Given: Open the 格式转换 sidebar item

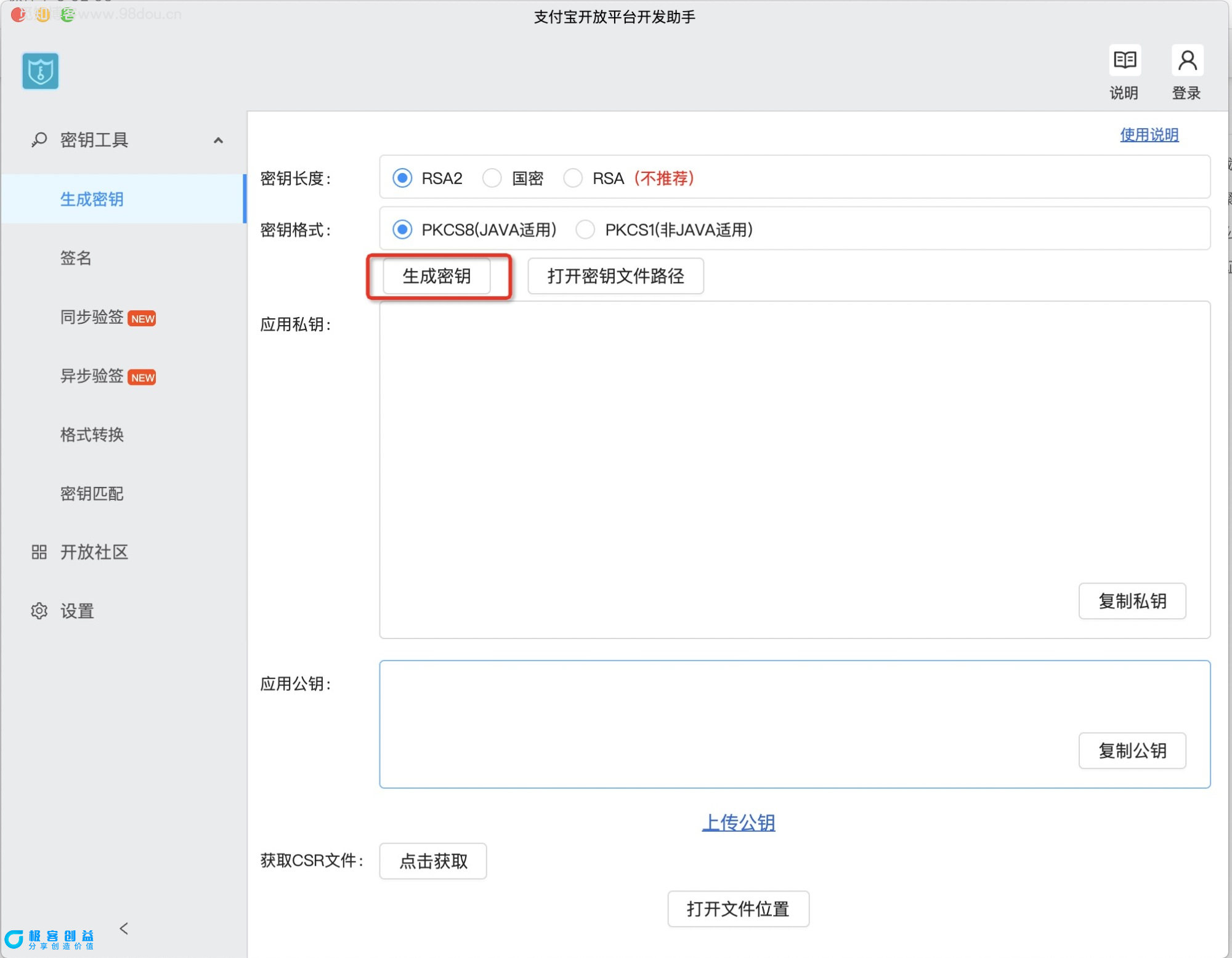Looking at the screenshot, I should pos(92,435).
